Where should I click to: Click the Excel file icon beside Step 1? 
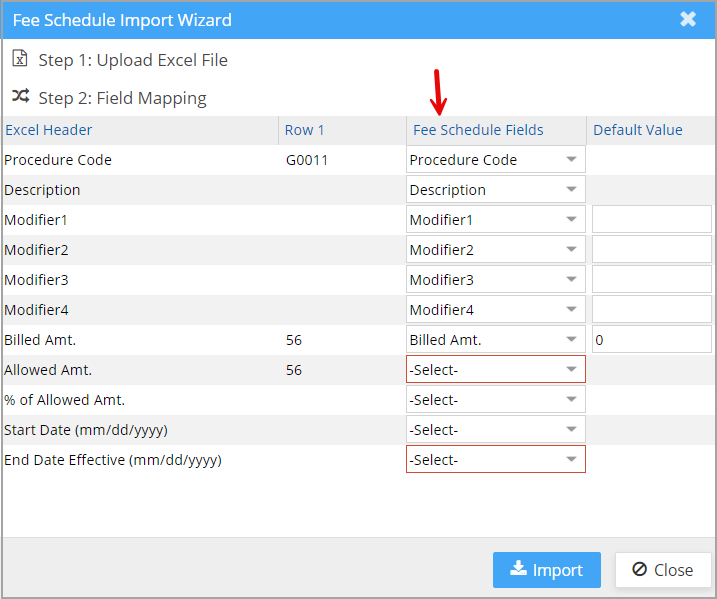coord(20,59)
